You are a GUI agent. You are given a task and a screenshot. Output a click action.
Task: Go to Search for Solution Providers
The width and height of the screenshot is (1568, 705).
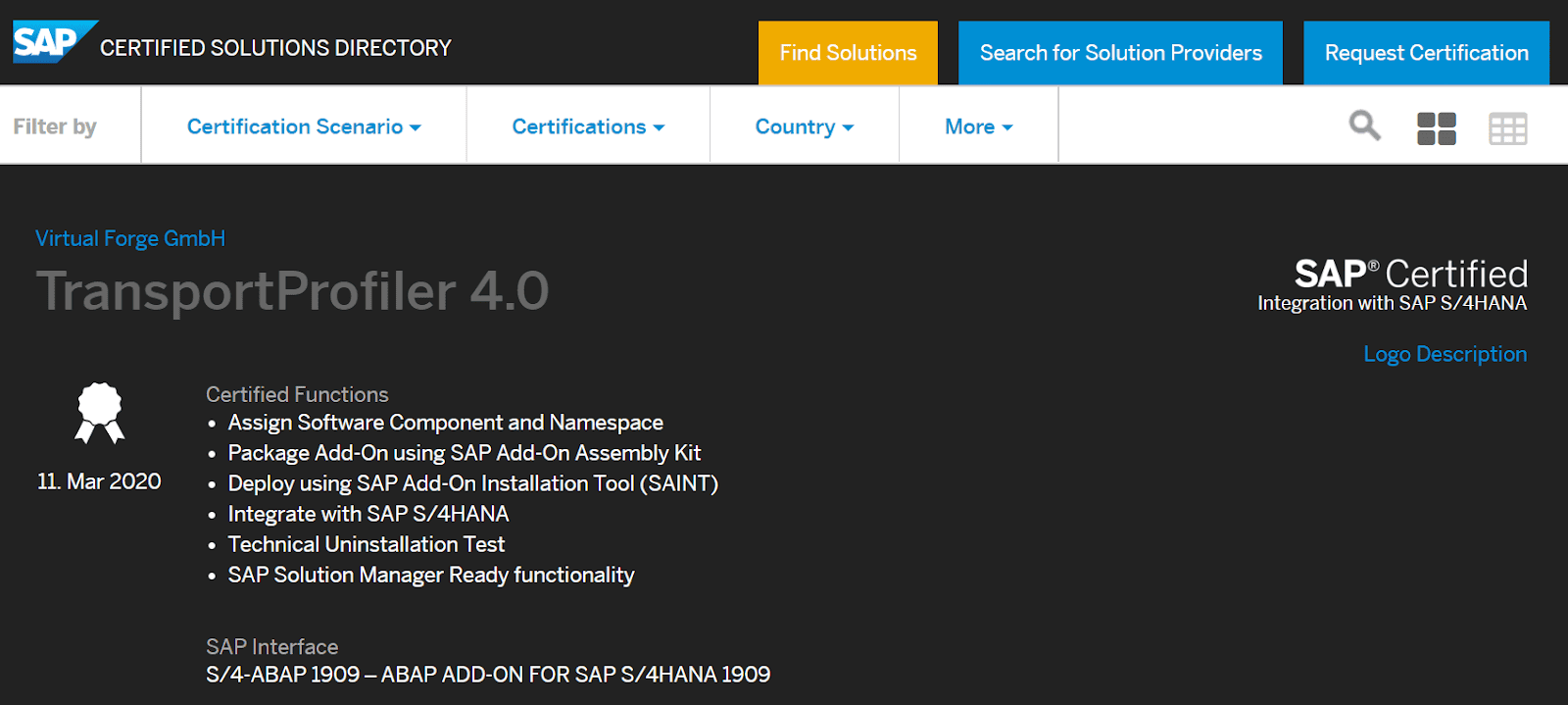click(x=1120, y=53)
